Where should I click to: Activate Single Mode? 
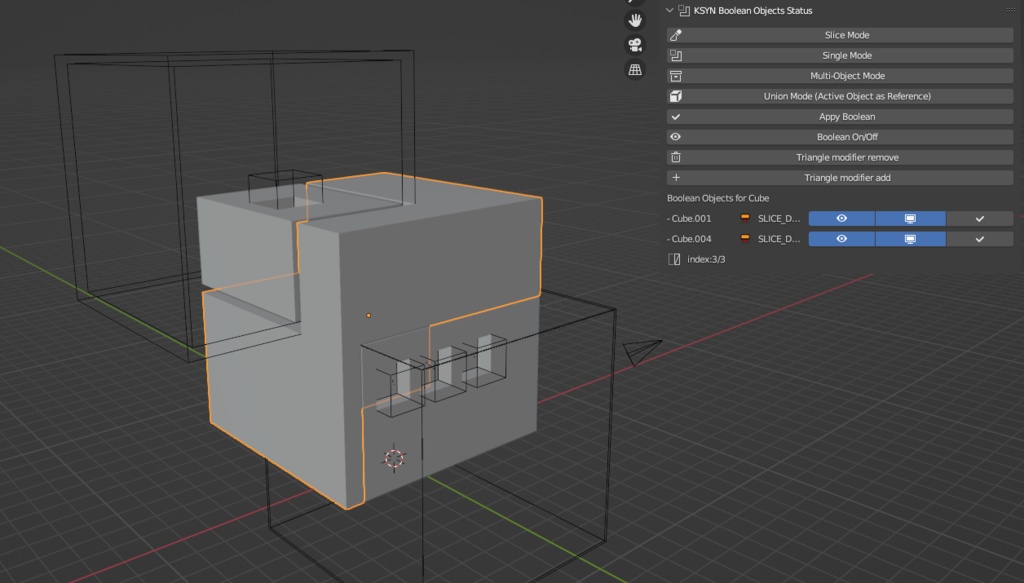846,56
